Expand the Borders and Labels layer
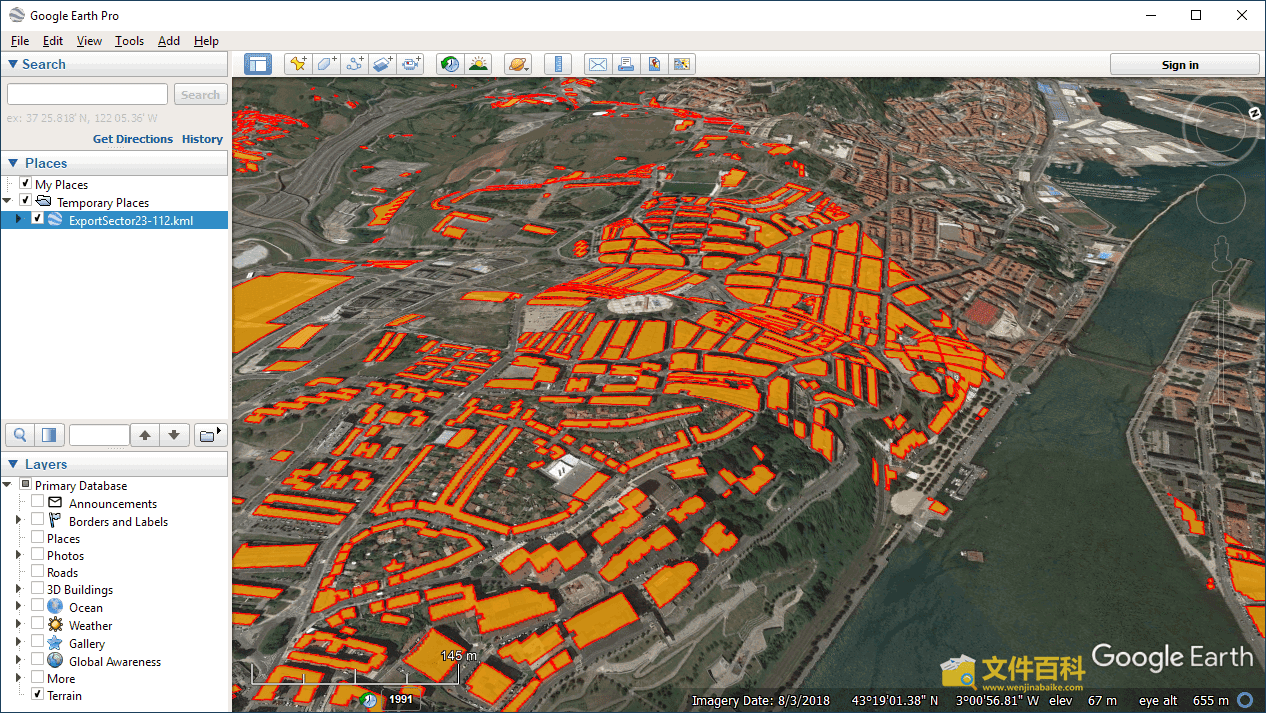This screenshot has width=1266, height=713. tap(18, 521)
